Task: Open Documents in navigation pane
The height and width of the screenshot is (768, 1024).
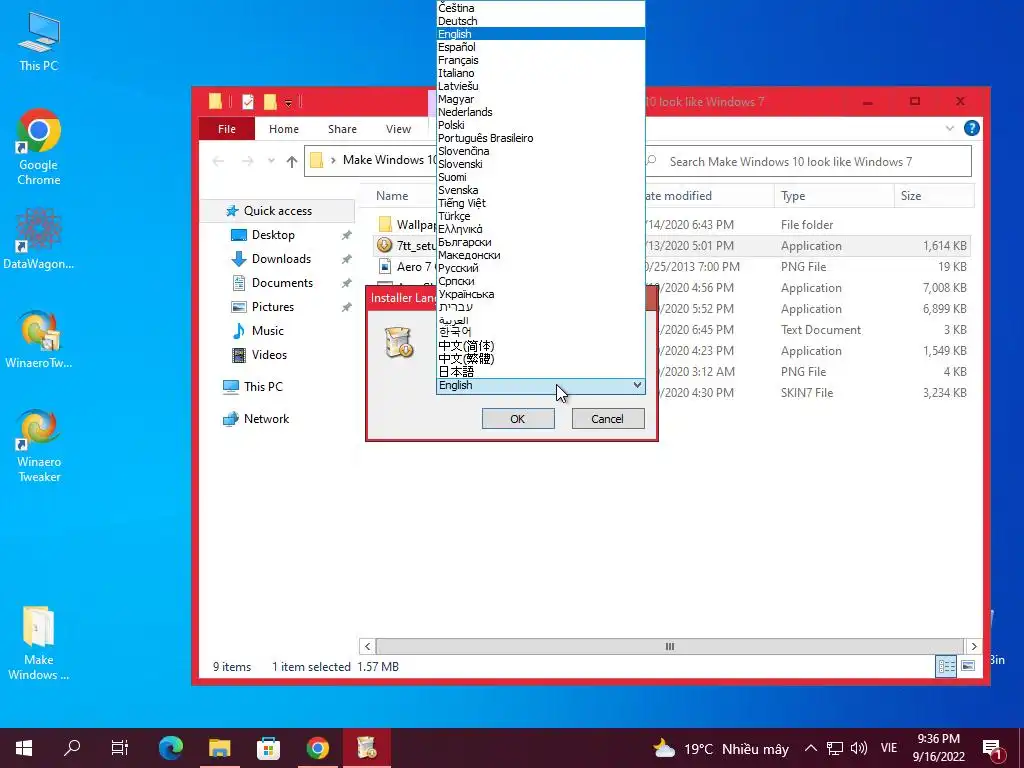Action: [x=282, y=283]
